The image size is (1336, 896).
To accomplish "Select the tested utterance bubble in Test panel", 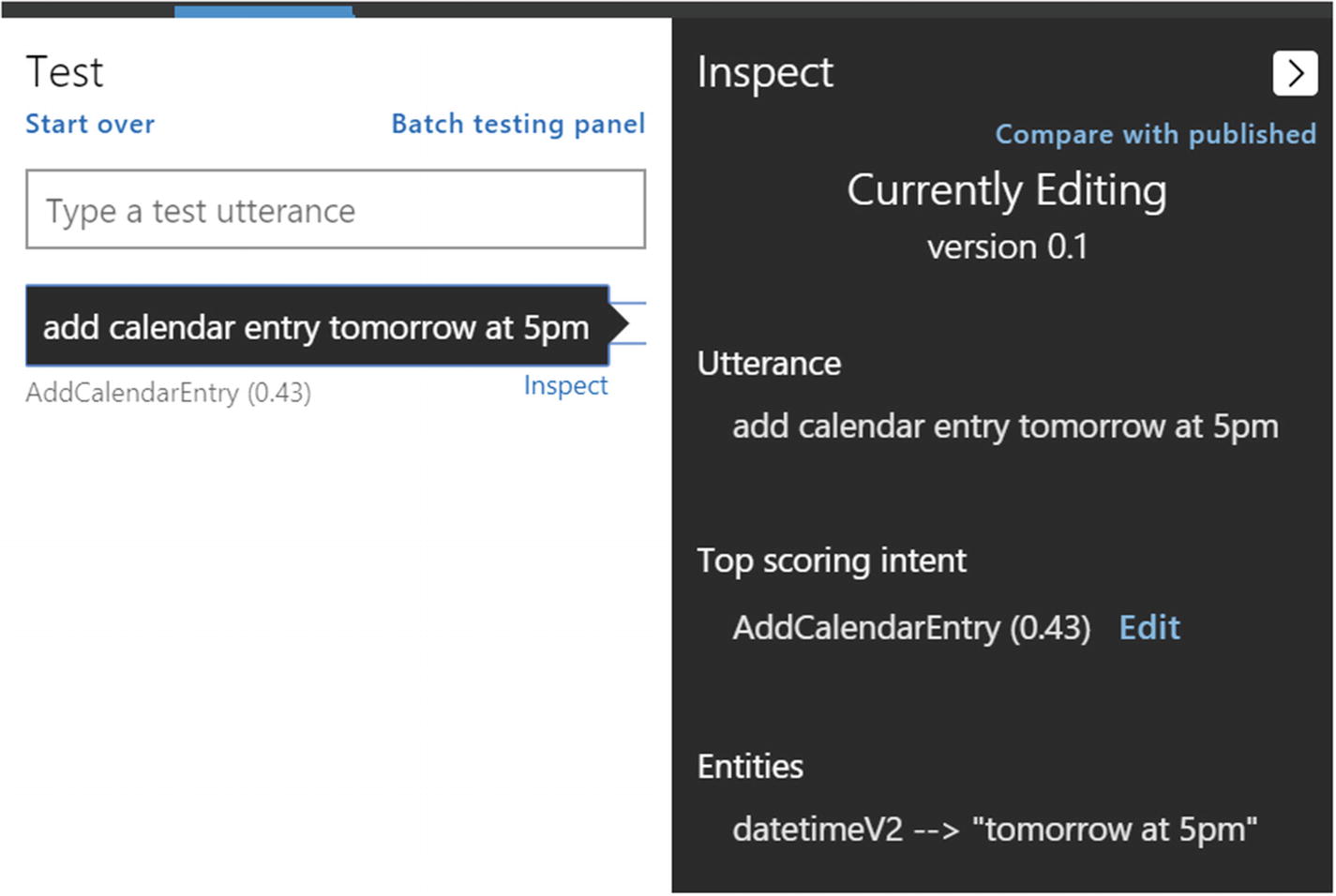I will click(317, 327).
